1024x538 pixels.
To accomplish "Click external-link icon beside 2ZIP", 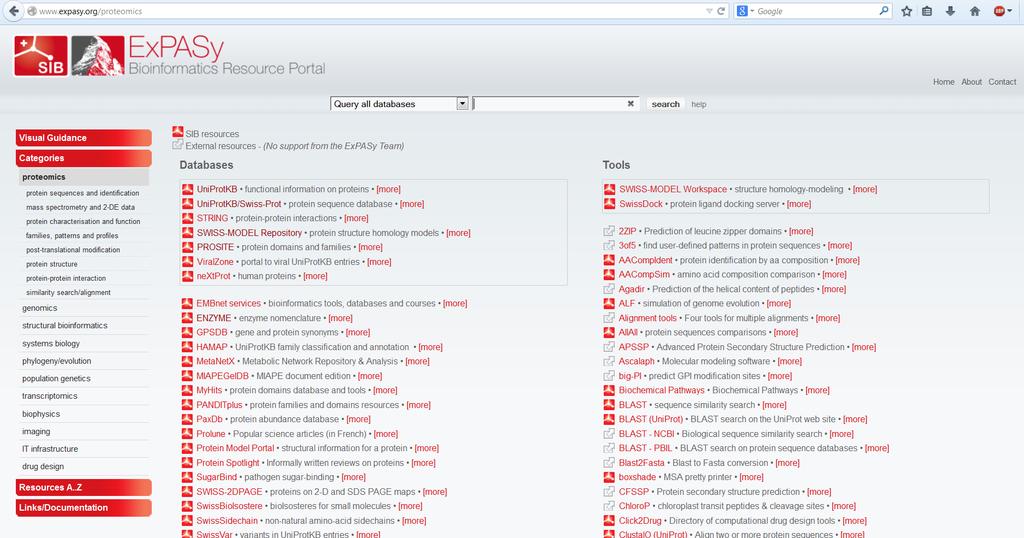I will point(609,231).
